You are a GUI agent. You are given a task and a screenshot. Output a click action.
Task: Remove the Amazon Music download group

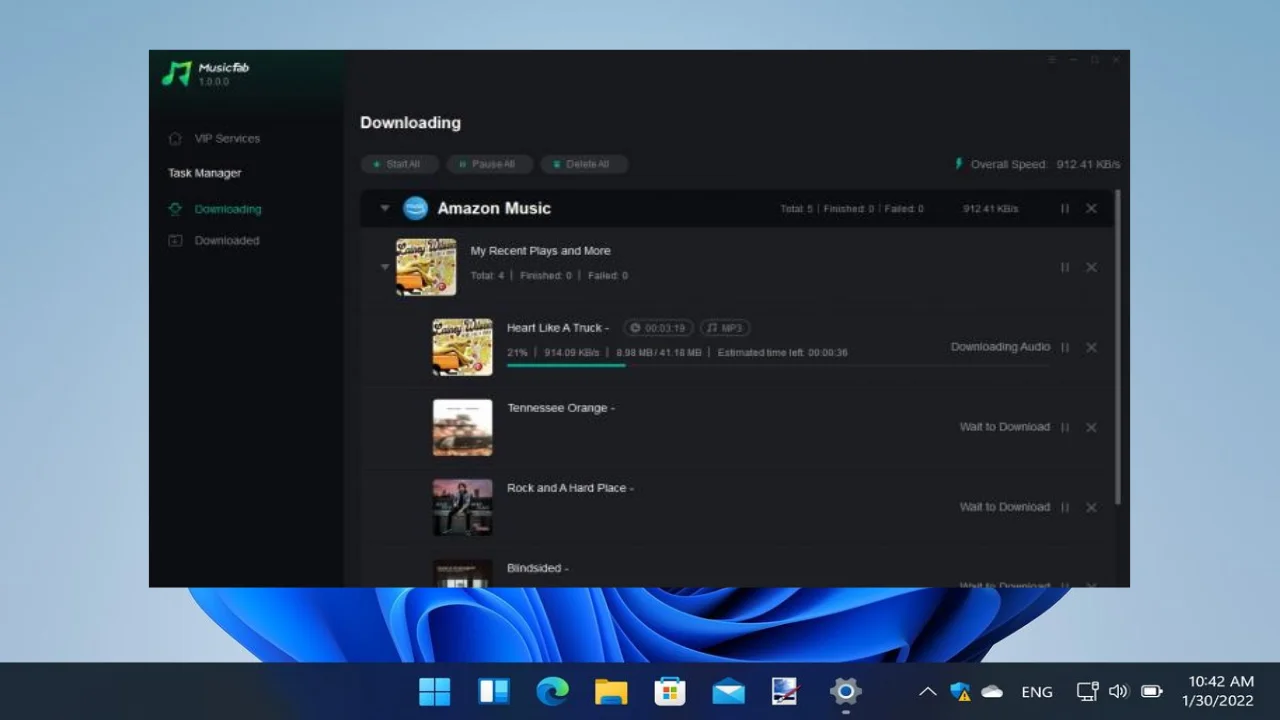coord(1091,209)
